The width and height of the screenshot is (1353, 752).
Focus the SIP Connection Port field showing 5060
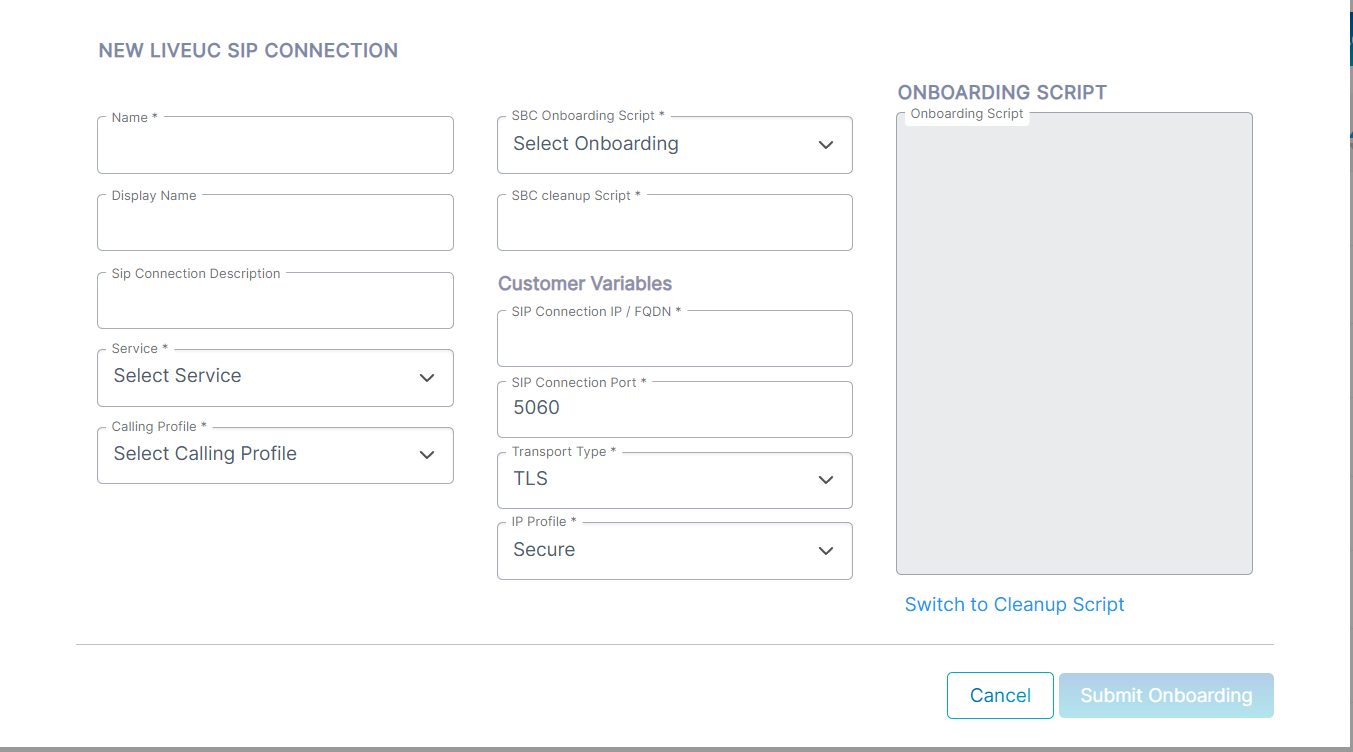[x=675, y=409]
